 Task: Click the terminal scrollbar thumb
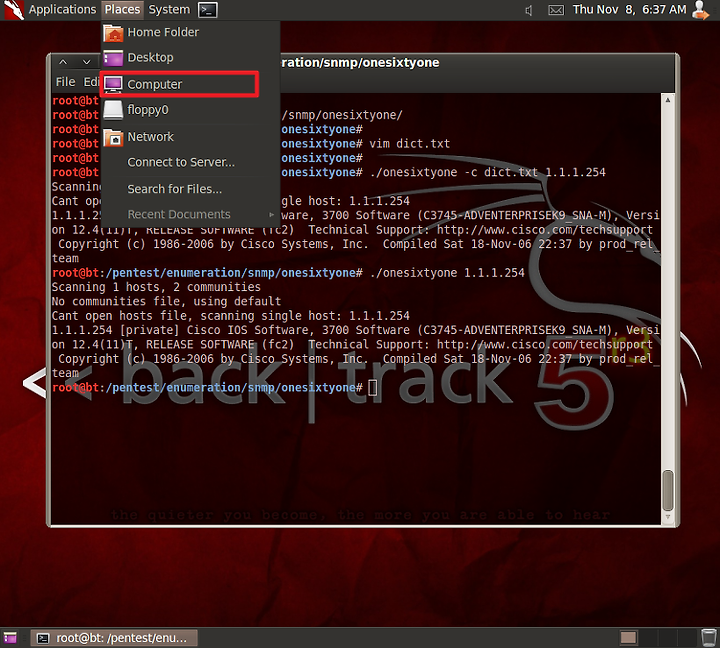pyautogui.click(x=668, y=490)
